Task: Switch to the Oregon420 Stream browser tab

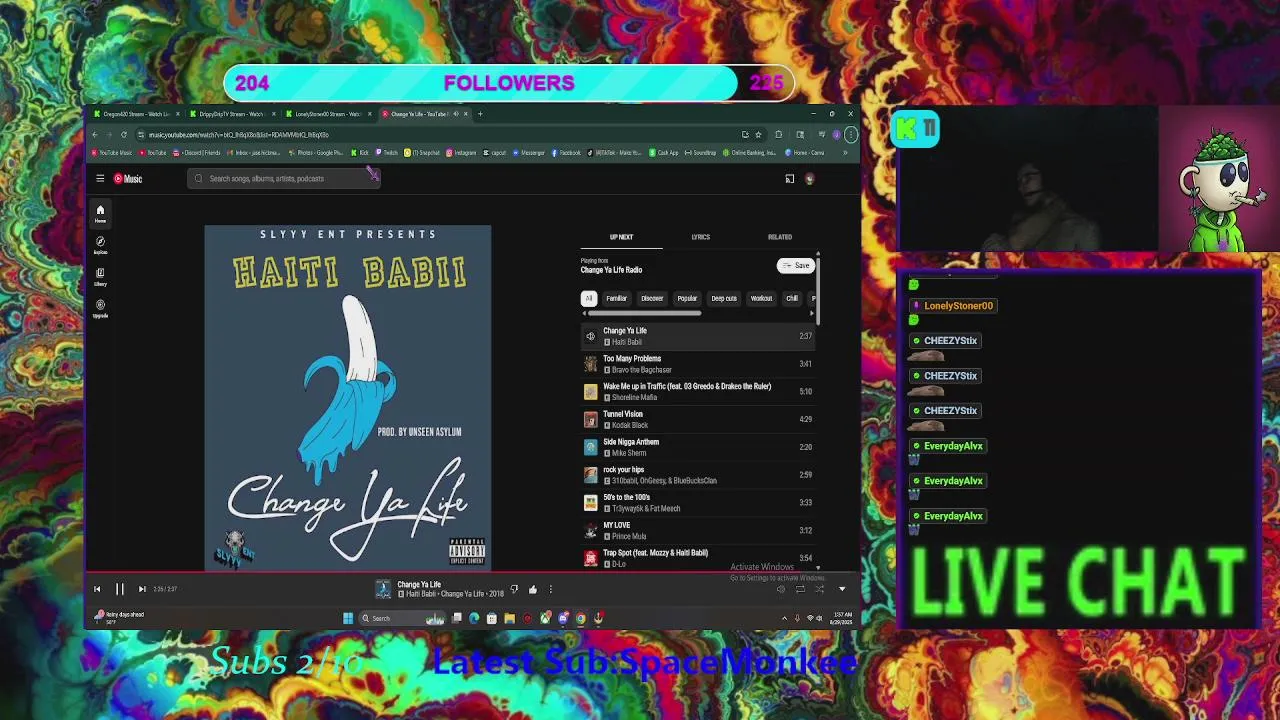Action: pos(135,114)
